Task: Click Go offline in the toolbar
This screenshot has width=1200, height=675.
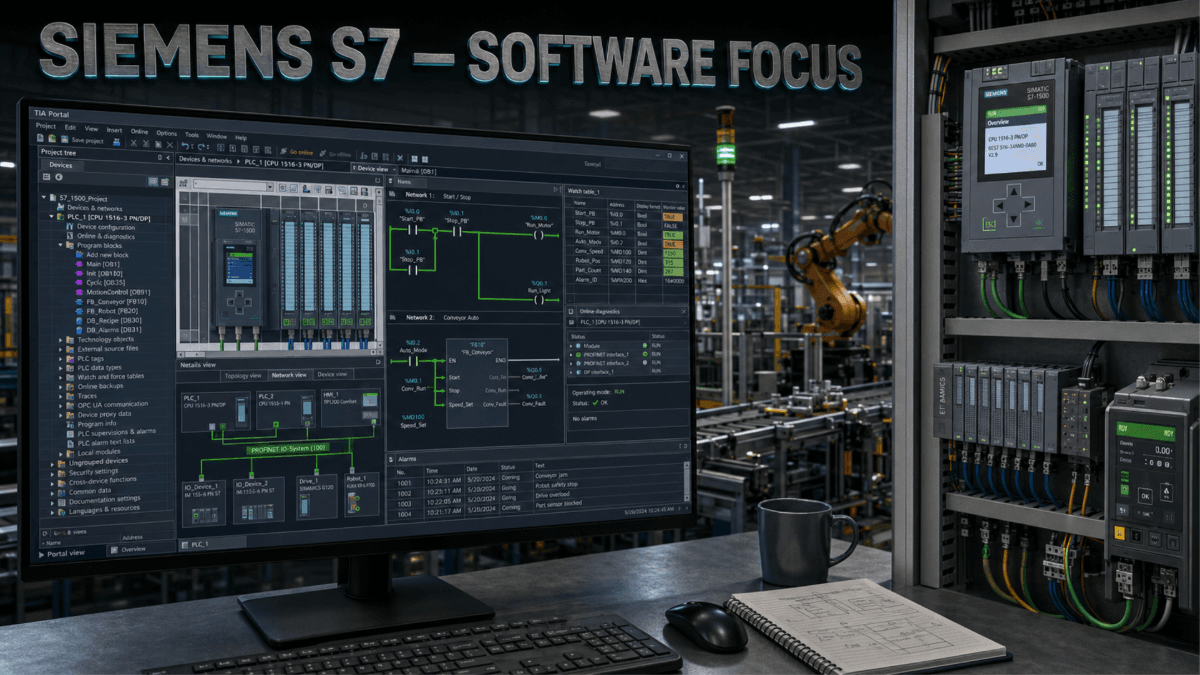Action: 335,154
